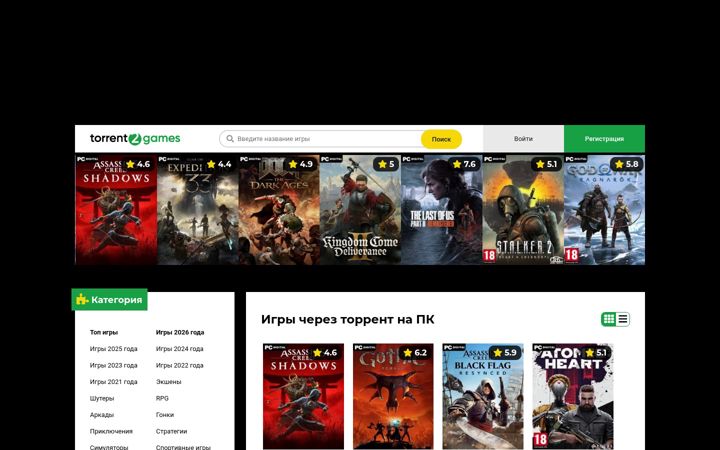Viewport: 720px width, 450px height.
Task: Open the Стратегии category
Action: pos(171,431)
